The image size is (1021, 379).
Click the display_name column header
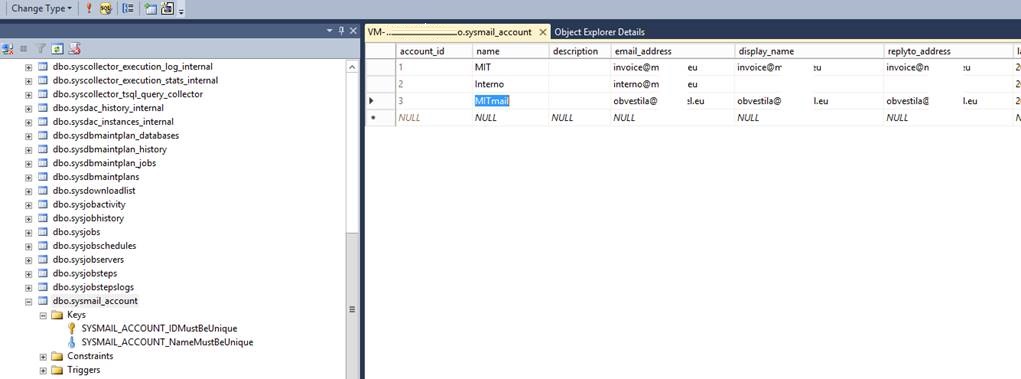pos(808,51)
